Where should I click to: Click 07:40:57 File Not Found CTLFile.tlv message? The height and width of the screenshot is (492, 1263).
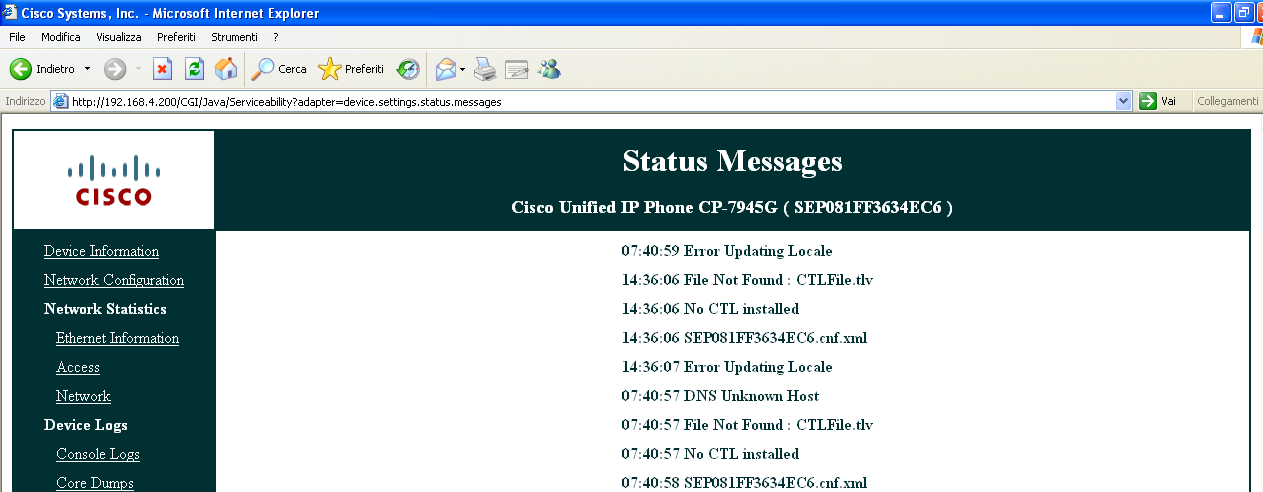pos(747,425)
